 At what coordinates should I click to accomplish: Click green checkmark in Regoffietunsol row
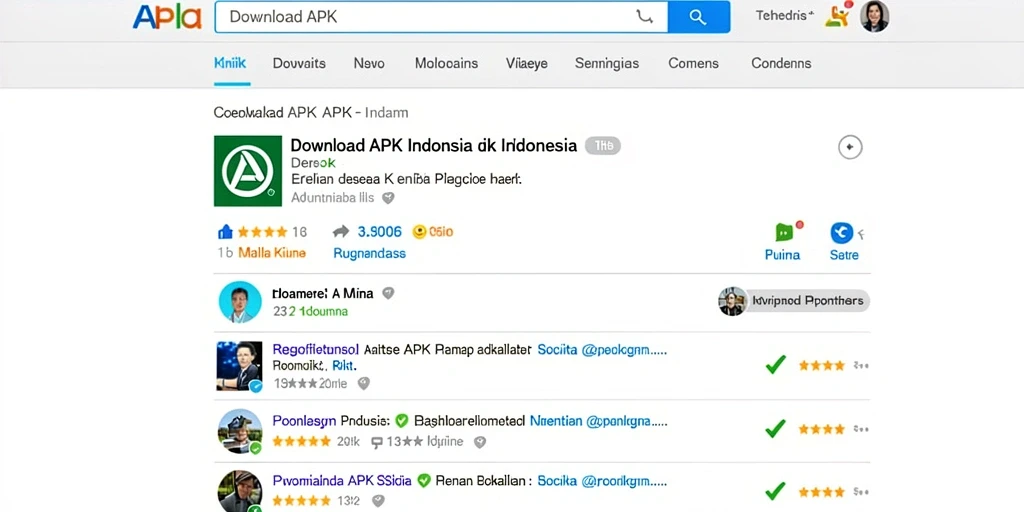coord(776,365)
